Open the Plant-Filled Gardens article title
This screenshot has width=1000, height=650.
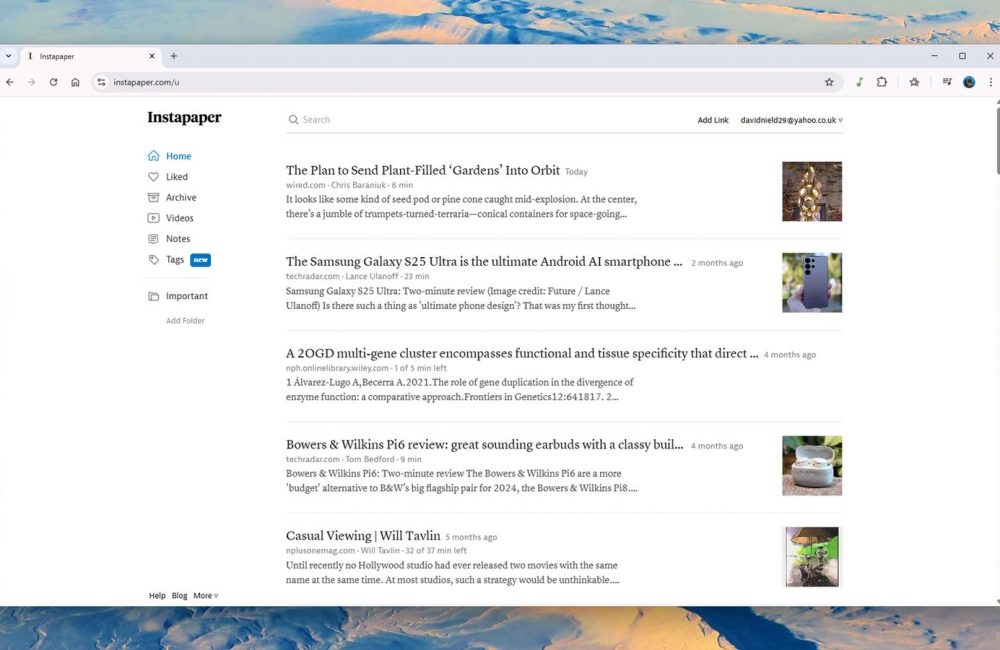[x=422, y=171]
